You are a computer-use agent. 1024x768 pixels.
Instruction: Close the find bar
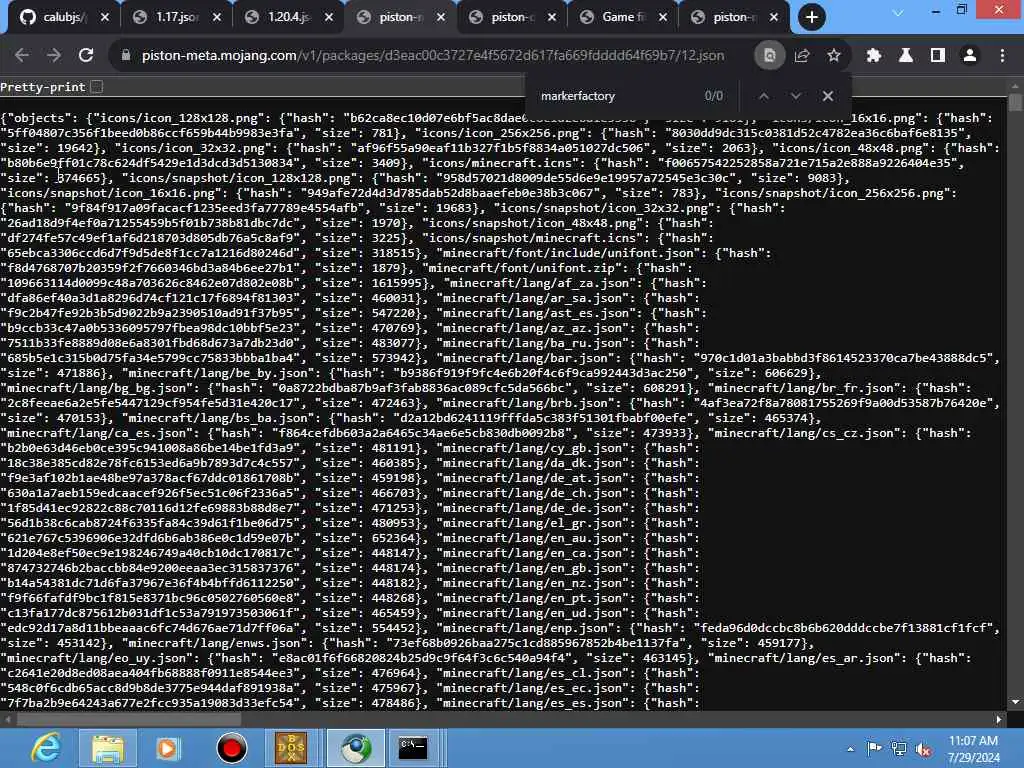[827, 96]
